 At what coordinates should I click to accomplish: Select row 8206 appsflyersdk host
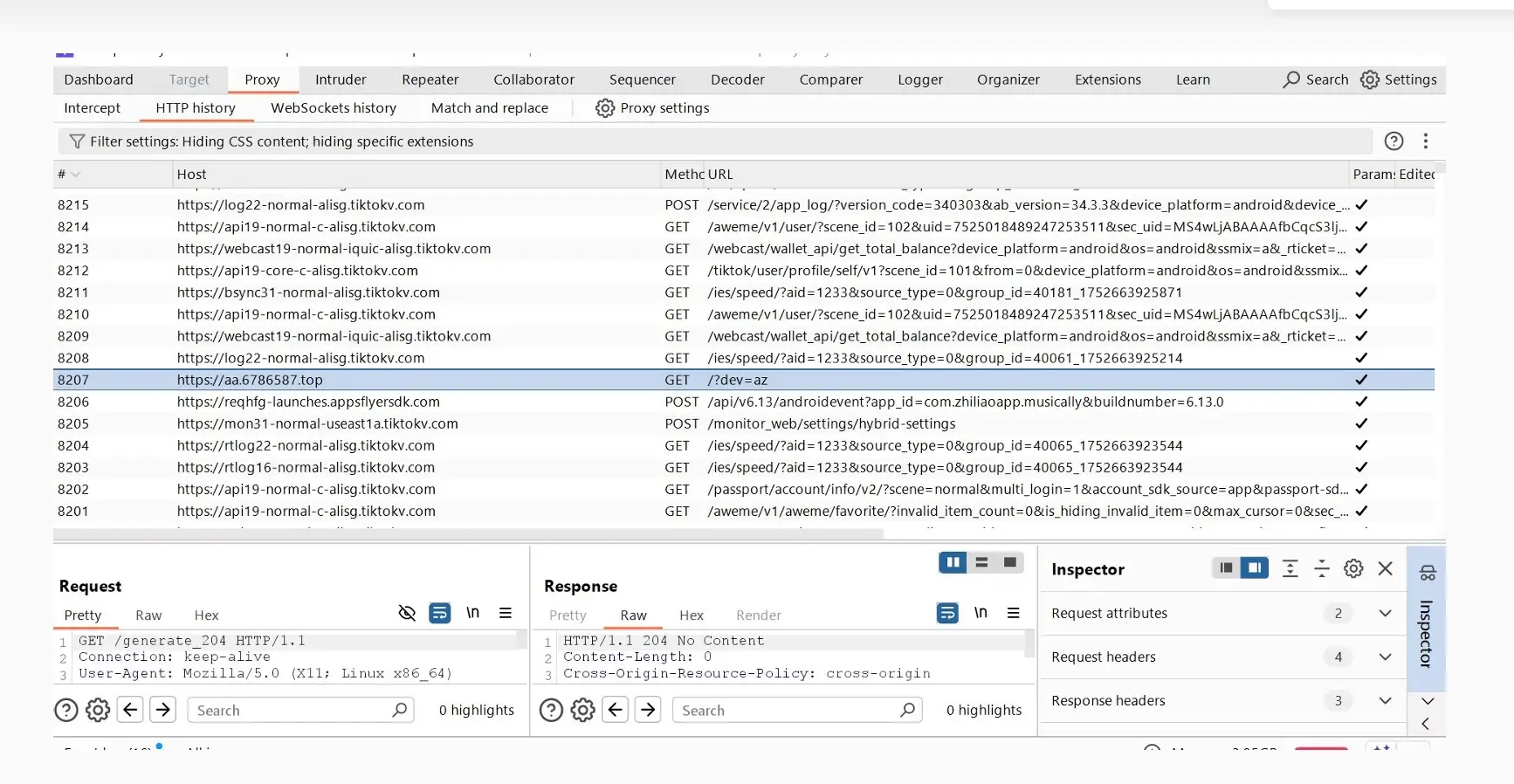(x=744, y=402)
